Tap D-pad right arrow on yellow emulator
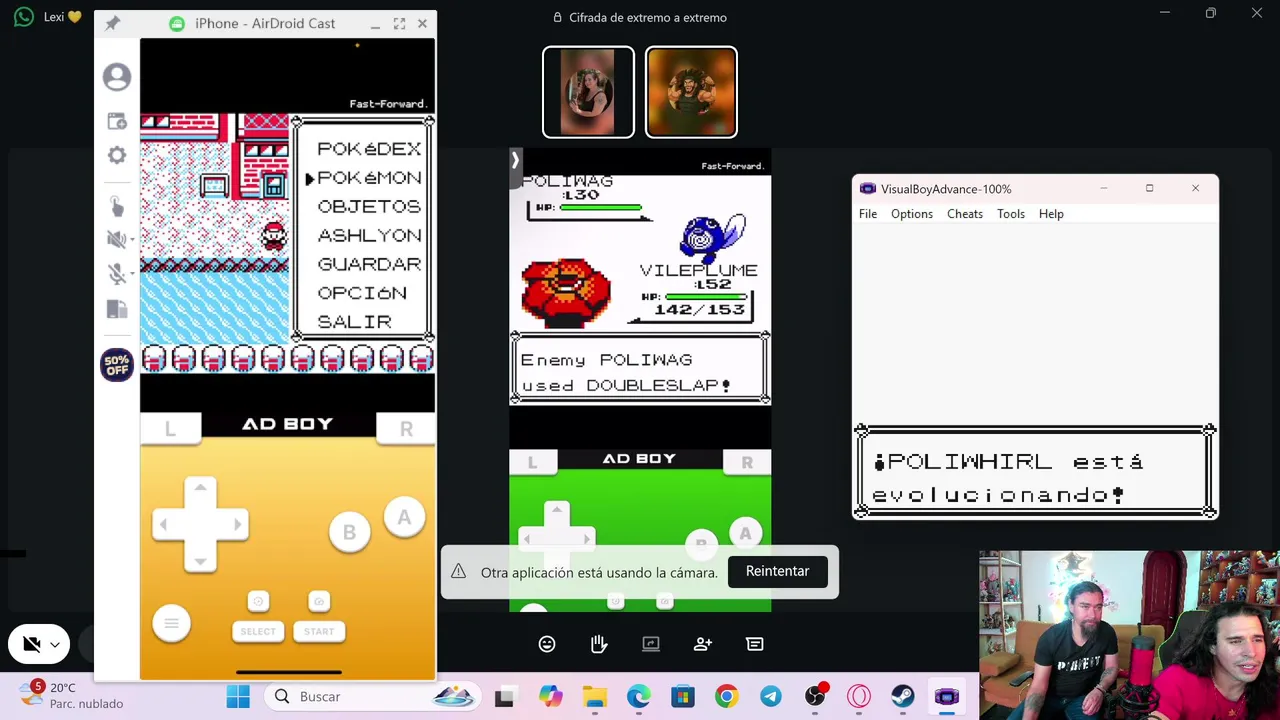 click(x=237, y=524)
